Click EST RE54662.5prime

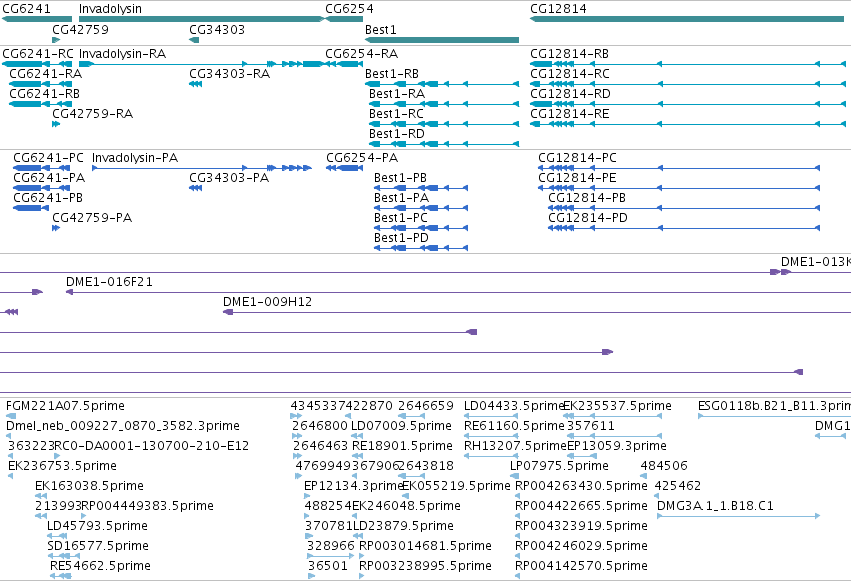point(100,566)
